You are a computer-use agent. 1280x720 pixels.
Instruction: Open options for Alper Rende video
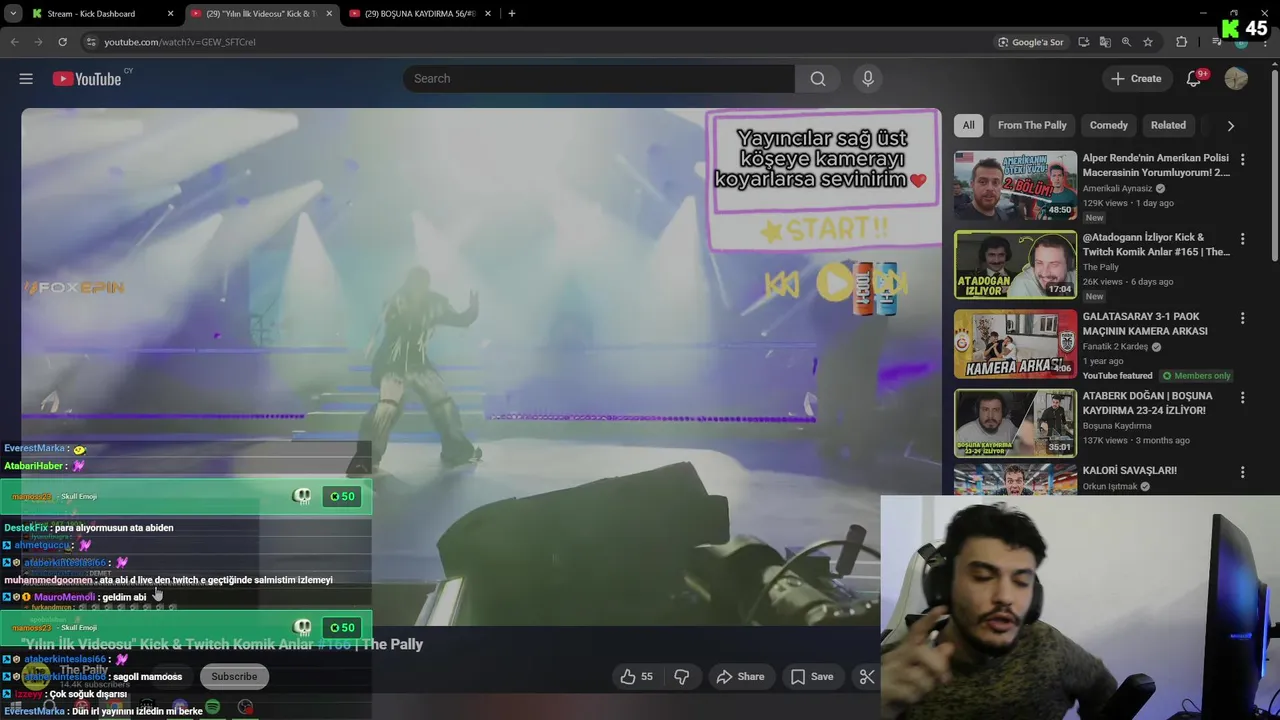pos(1243,159)
